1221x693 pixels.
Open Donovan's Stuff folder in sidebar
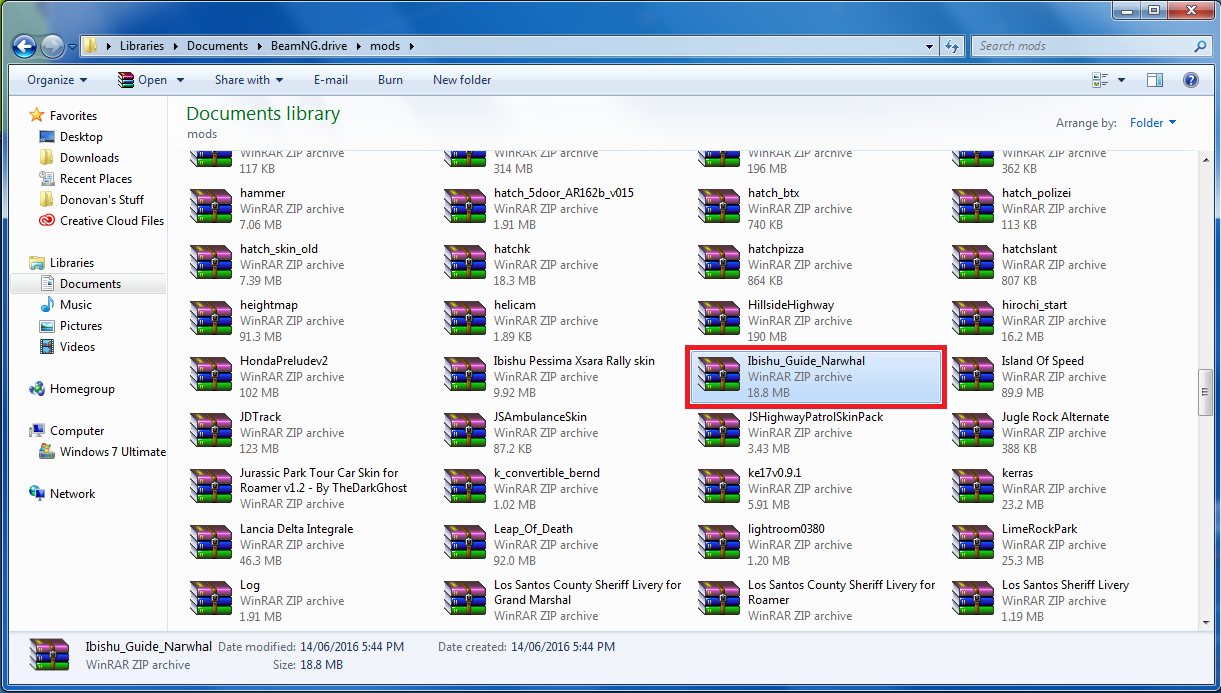coord(102,200)
